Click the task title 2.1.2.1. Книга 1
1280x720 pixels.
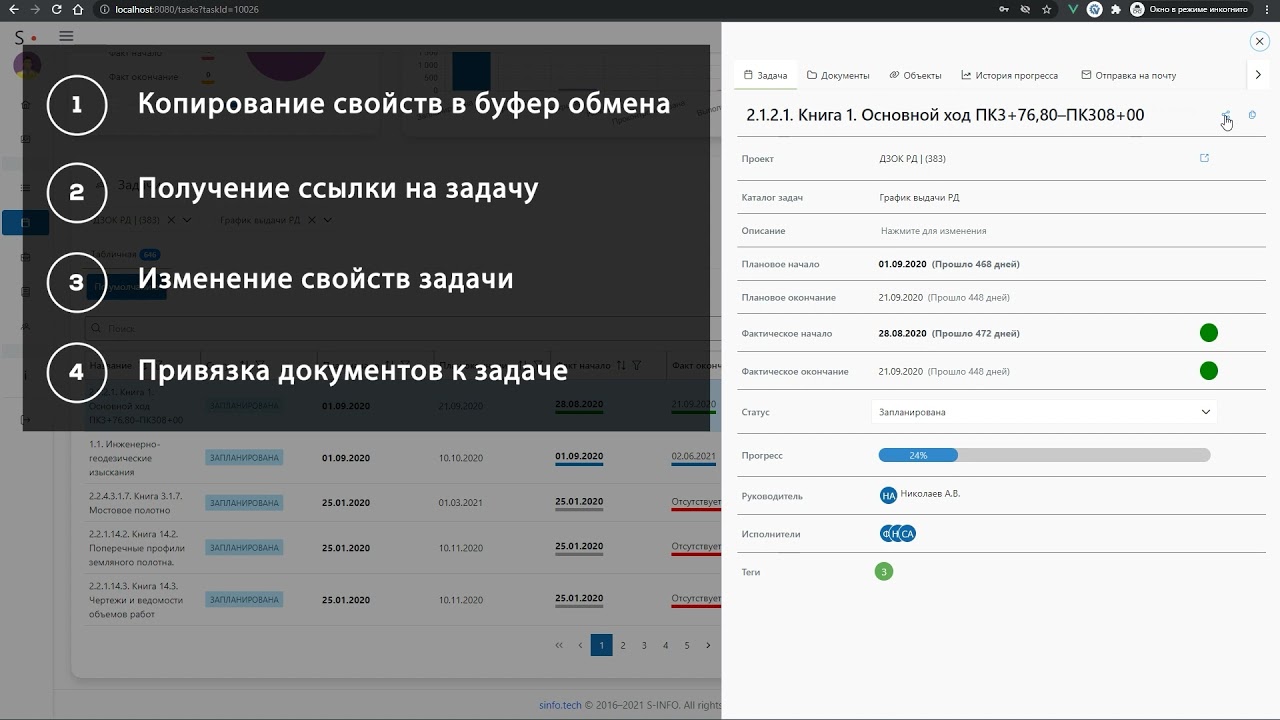coord(945,115)
